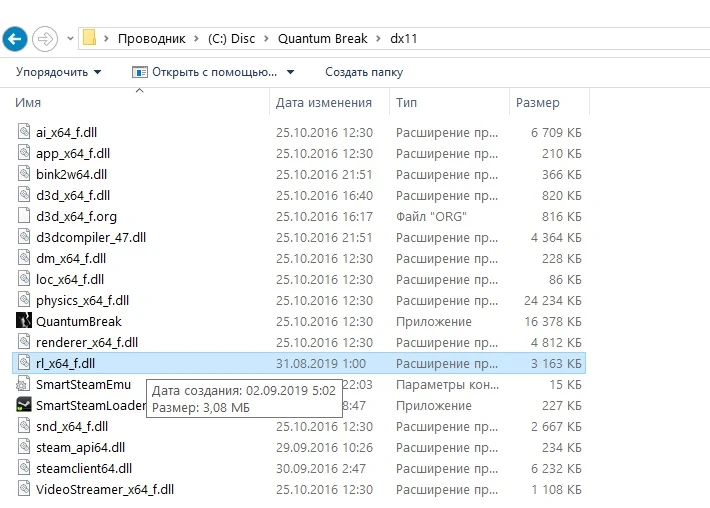Click the file name snd_x64_f.dll

(72, 427)
